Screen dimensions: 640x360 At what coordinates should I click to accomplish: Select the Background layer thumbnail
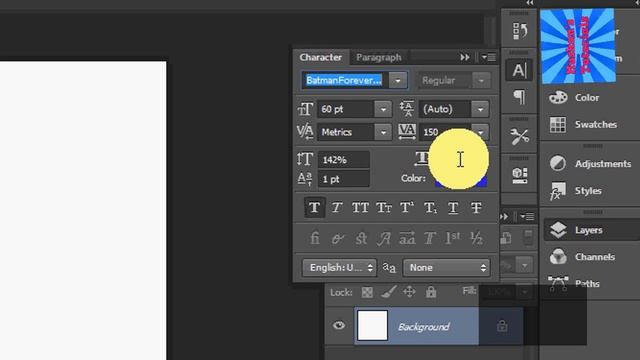tap(372, 326)
